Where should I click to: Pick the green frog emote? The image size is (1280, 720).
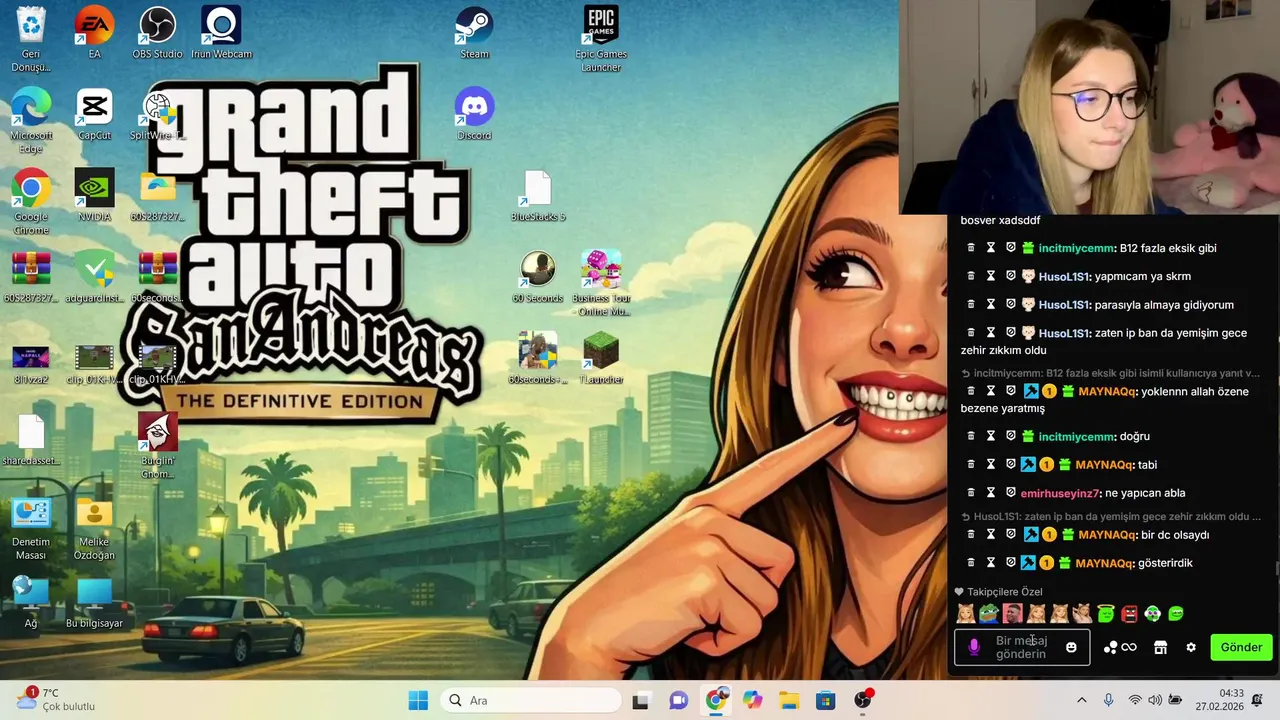[989, 613]
